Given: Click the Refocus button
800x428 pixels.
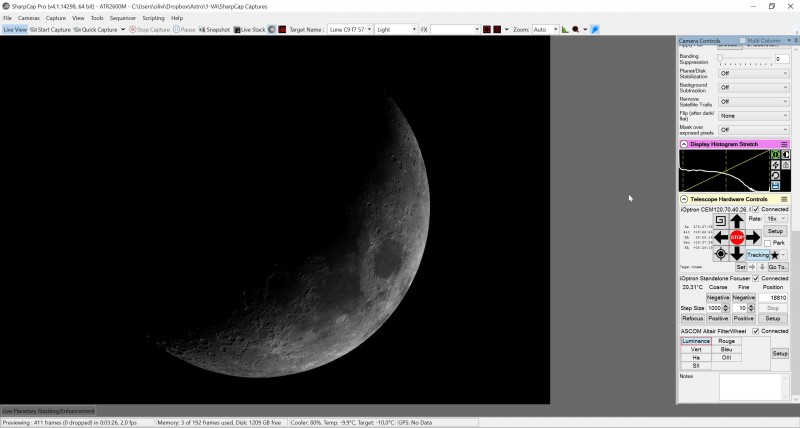Looking at the screenshot, I should click(x=692, y=318).
